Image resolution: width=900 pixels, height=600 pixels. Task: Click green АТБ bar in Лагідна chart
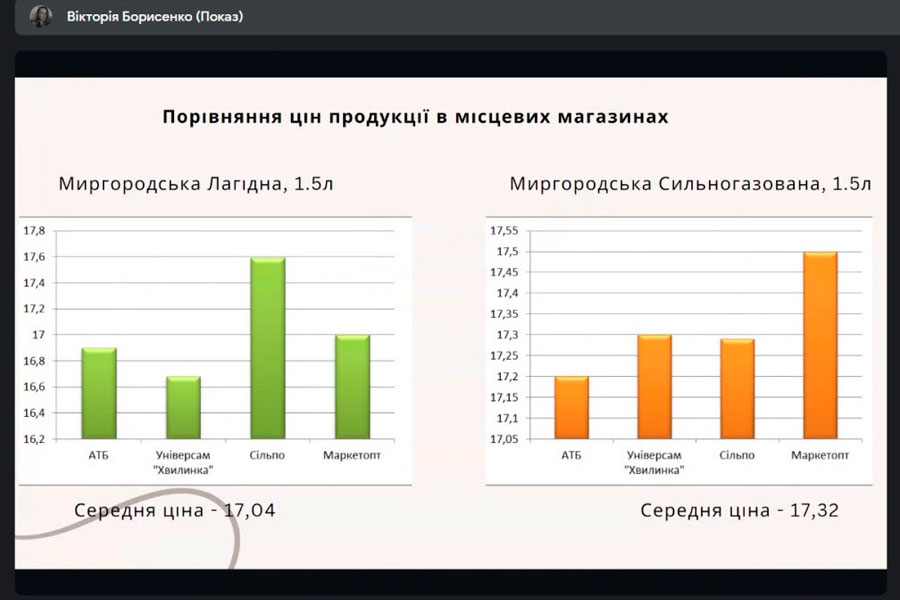click(99, 393)
